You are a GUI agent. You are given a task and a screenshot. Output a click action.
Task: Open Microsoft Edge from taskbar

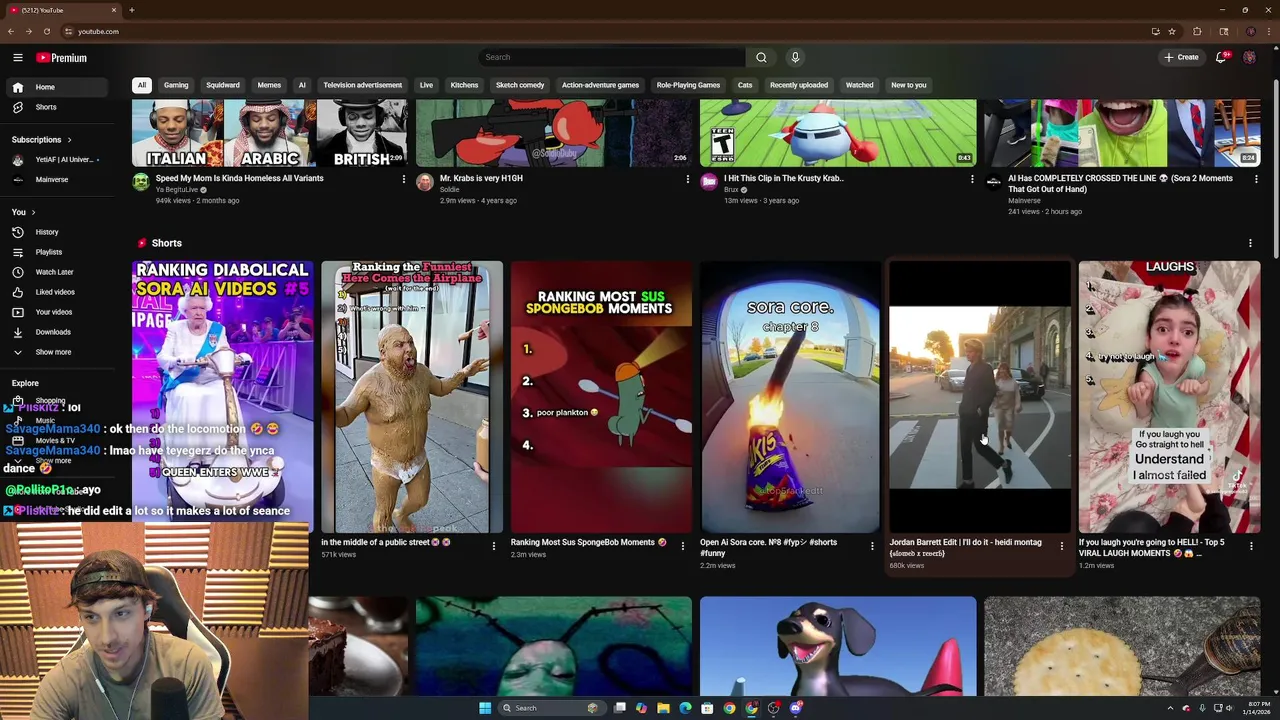click(x=685, y=708)
